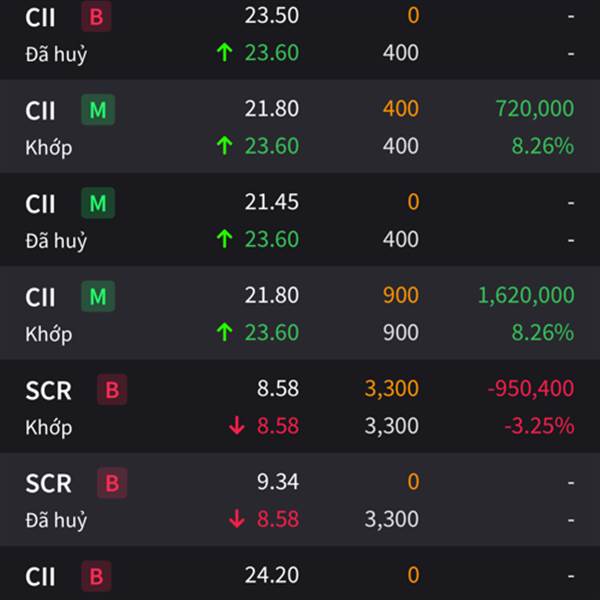Tap green M badge on CII 21.45 cancelled order
This screenshot has height=600, width=600.
pos(98,203)
